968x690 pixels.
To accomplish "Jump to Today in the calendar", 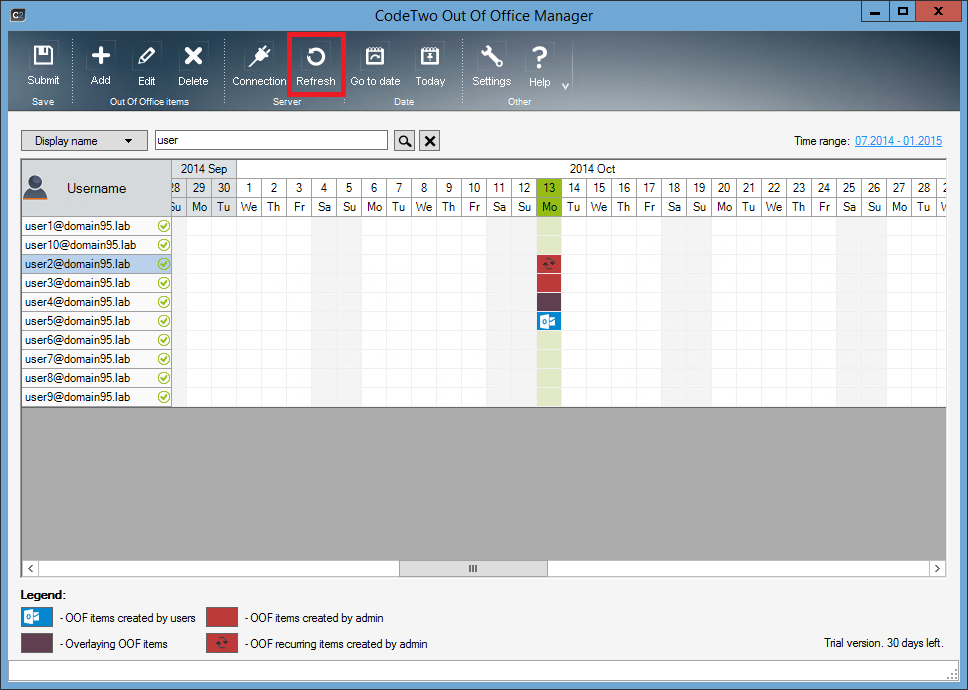I will point(430,65).
